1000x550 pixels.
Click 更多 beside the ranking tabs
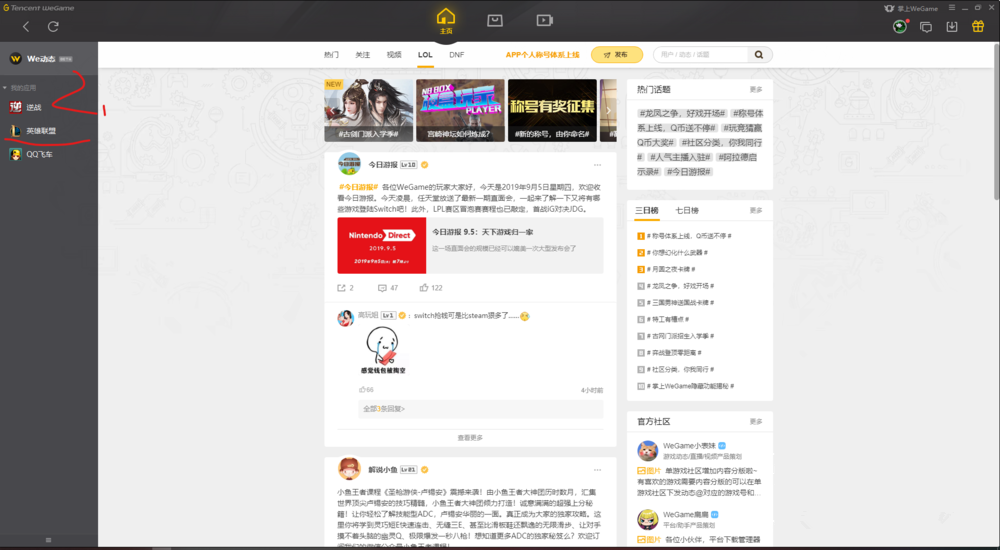[x=756, y=211]
